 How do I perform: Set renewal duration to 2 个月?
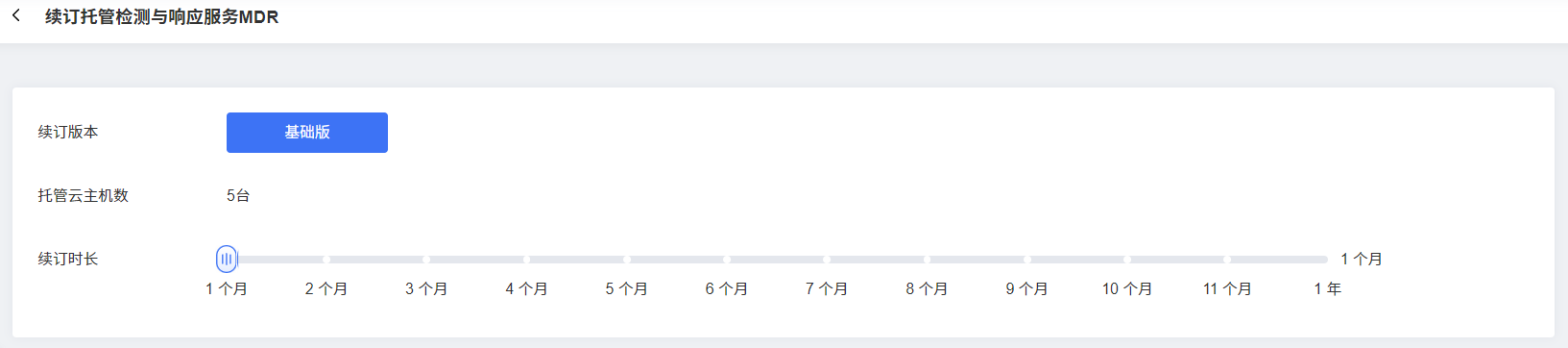[326, 260]
